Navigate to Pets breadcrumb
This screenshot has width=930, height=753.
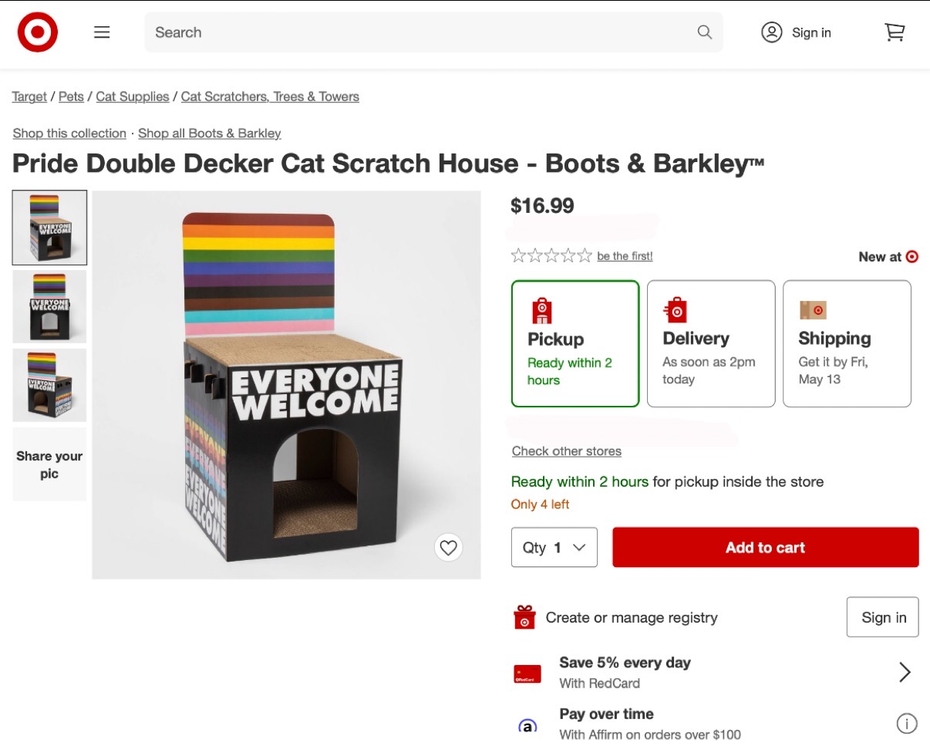click(x=71, y=97)
